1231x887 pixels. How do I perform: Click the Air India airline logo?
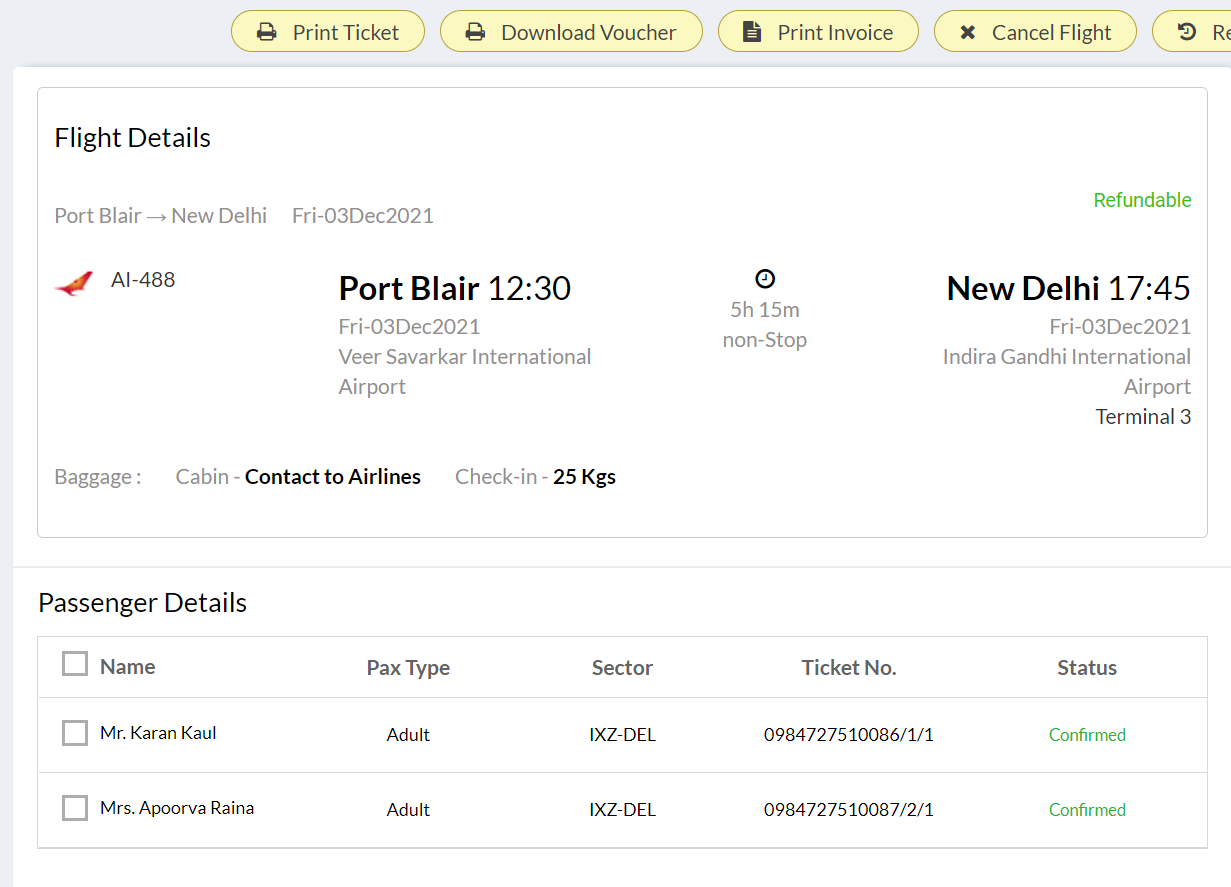(x=74, y=283)
